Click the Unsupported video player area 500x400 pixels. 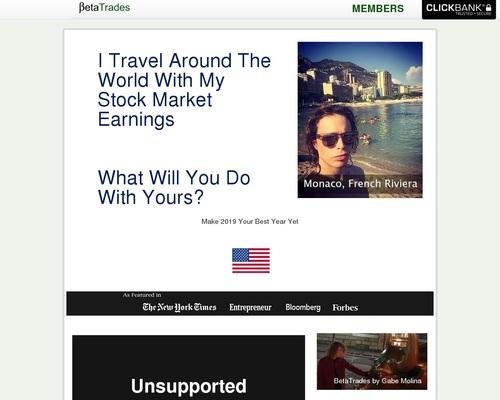(x=189, y=368)
